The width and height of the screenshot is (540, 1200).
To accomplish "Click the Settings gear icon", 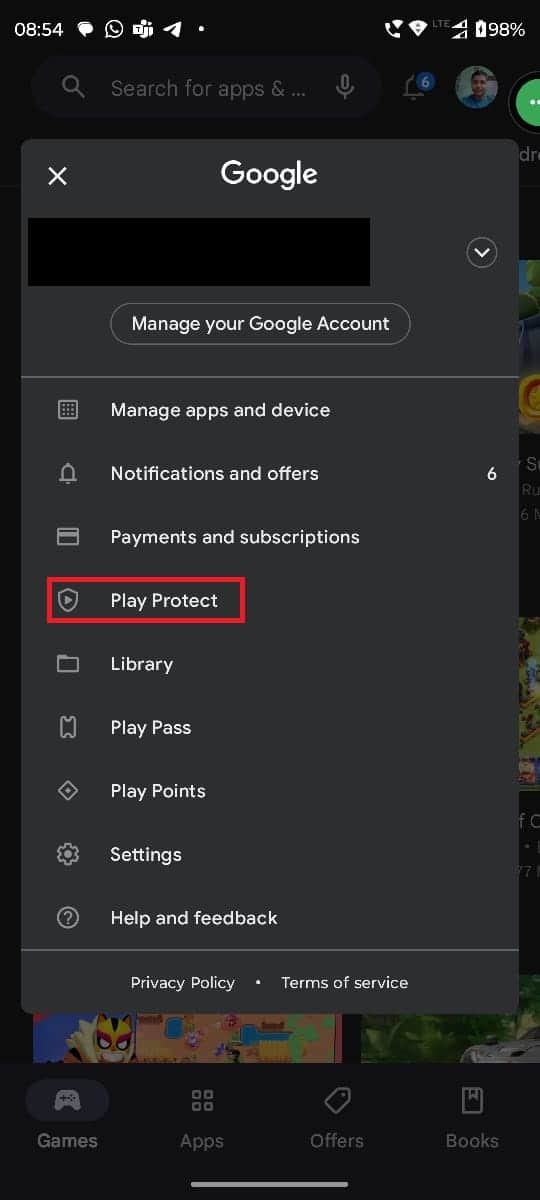I will click(68, 854).
